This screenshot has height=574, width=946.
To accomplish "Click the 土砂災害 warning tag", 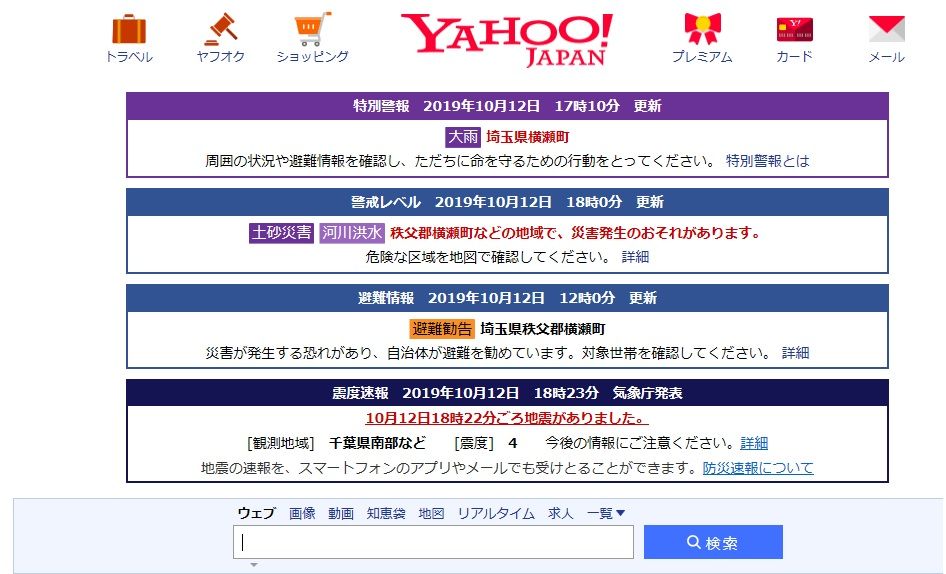I will pyautogui.click(x=281, y=233).
